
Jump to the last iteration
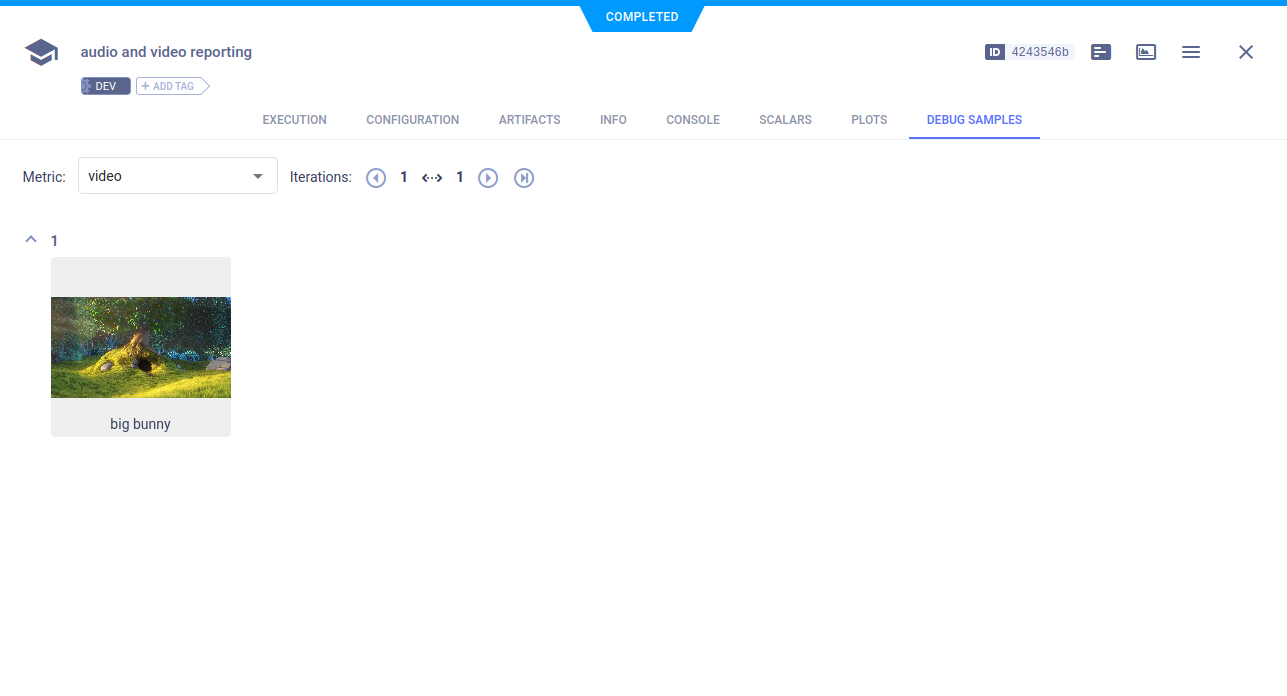[x=524, y=177]
